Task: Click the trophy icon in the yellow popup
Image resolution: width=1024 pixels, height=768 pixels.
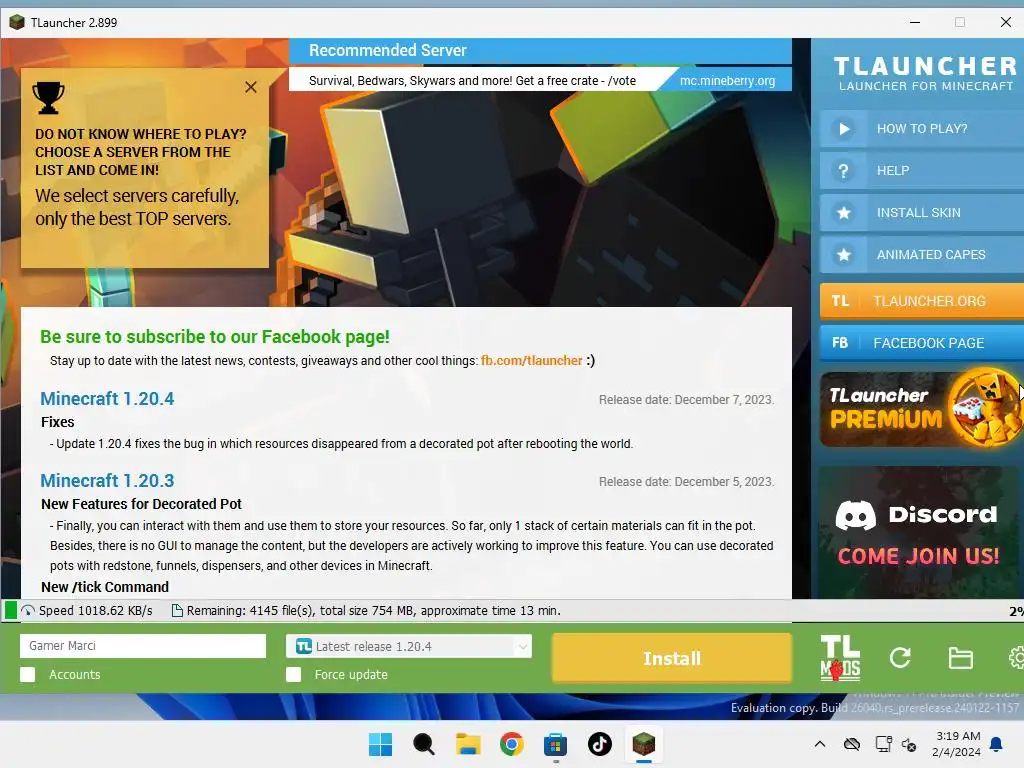Action: coord(48,98)
